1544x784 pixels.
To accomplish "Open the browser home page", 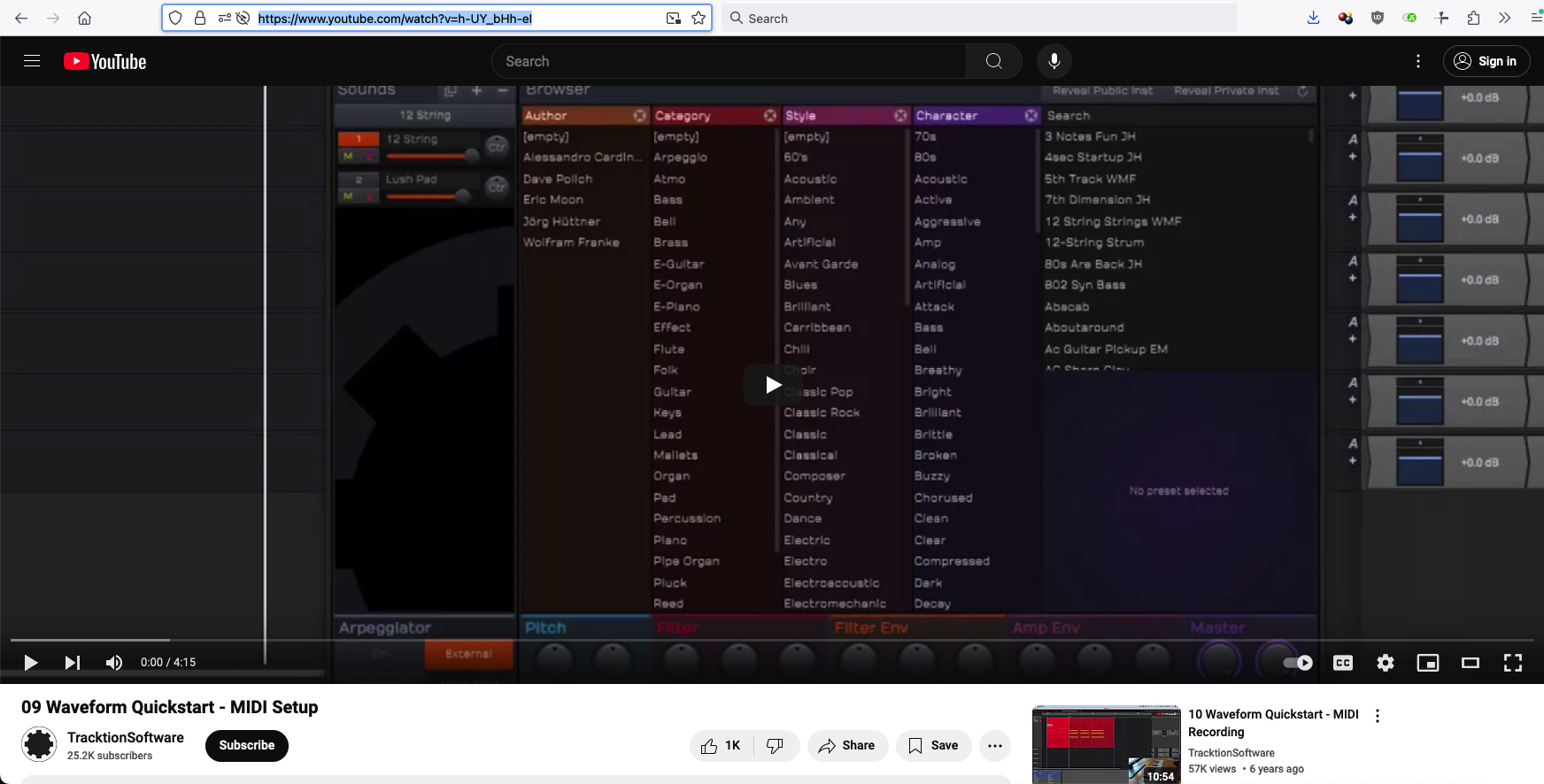I will (85, 18).
